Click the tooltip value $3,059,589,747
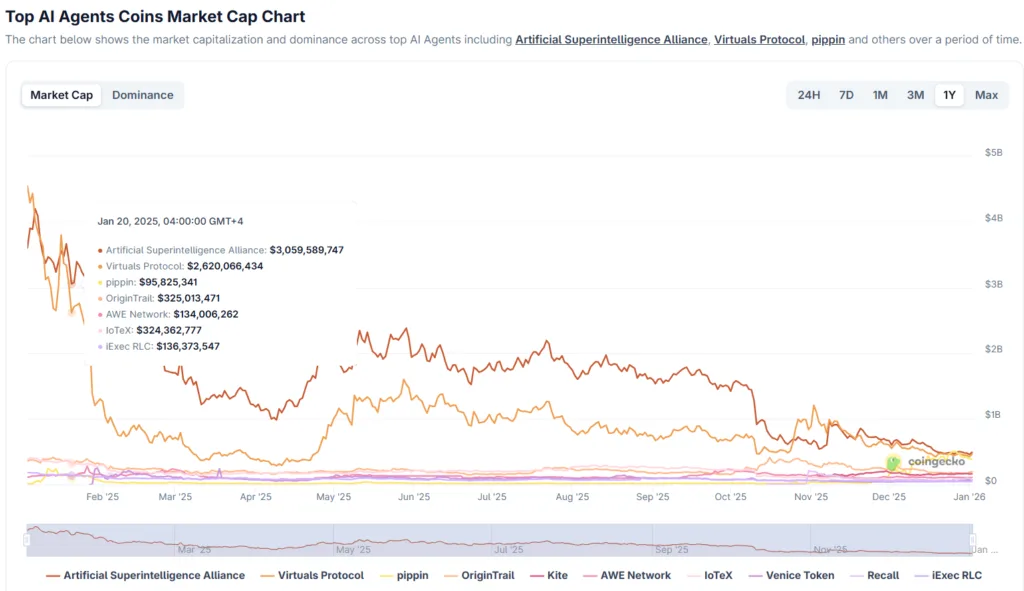 (306, 250)
